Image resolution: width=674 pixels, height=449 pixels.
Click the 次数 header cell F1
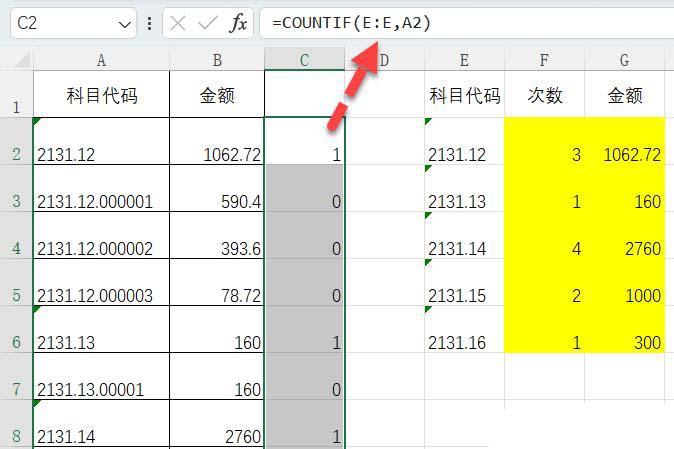(545, 96)
